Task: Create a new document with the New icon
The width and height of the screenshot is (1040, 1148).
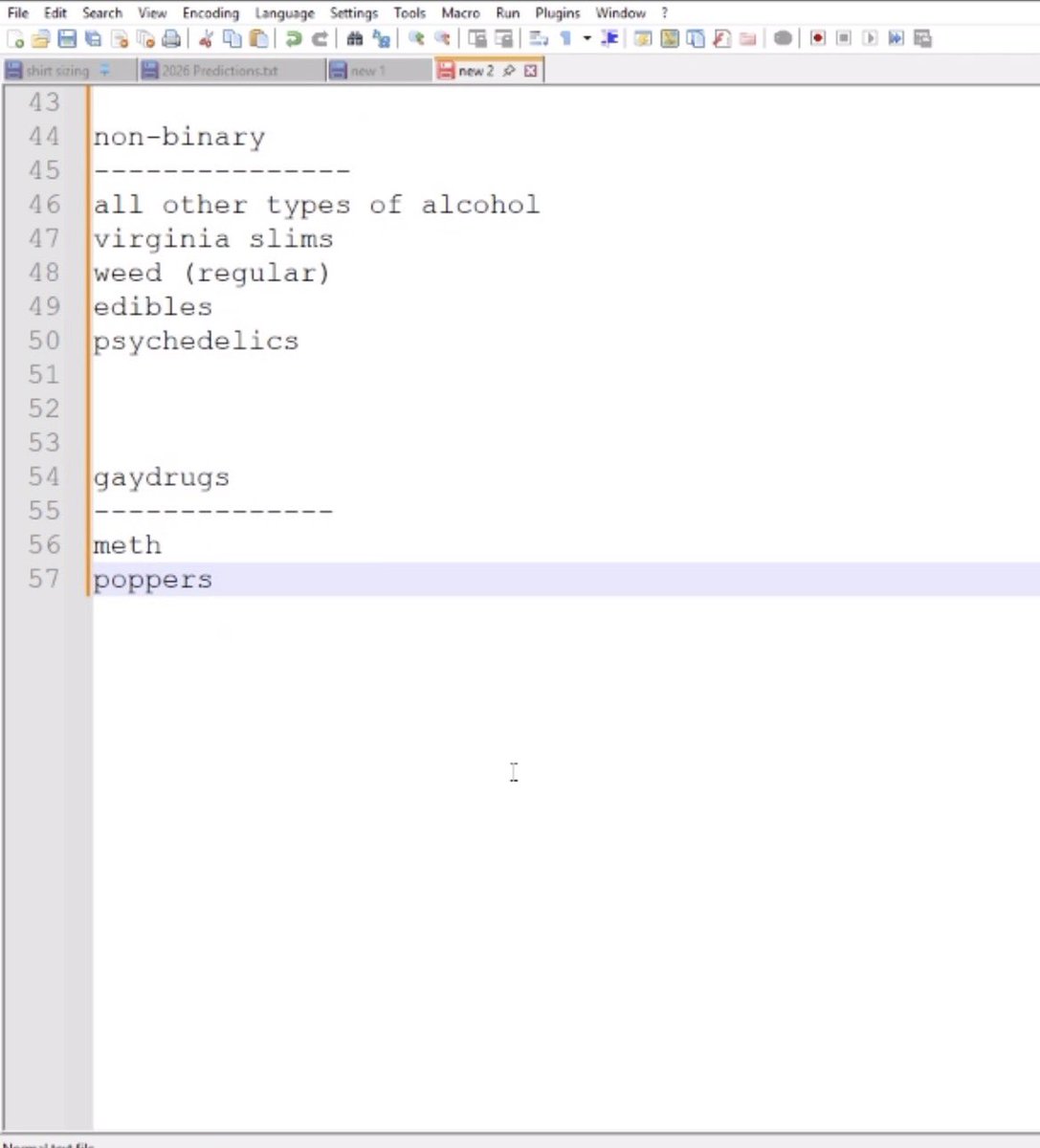Action: (x=15, y=39)
